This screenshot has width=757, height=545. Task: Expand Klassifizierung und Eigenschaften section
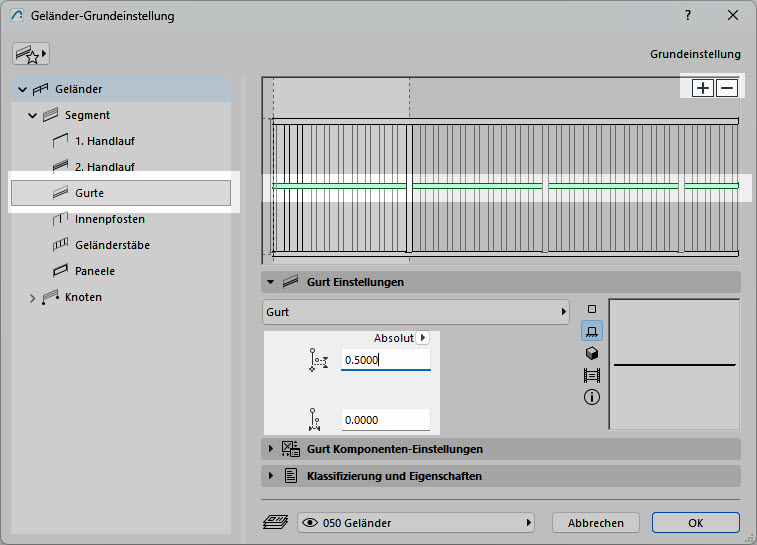[x=270, y=476]
